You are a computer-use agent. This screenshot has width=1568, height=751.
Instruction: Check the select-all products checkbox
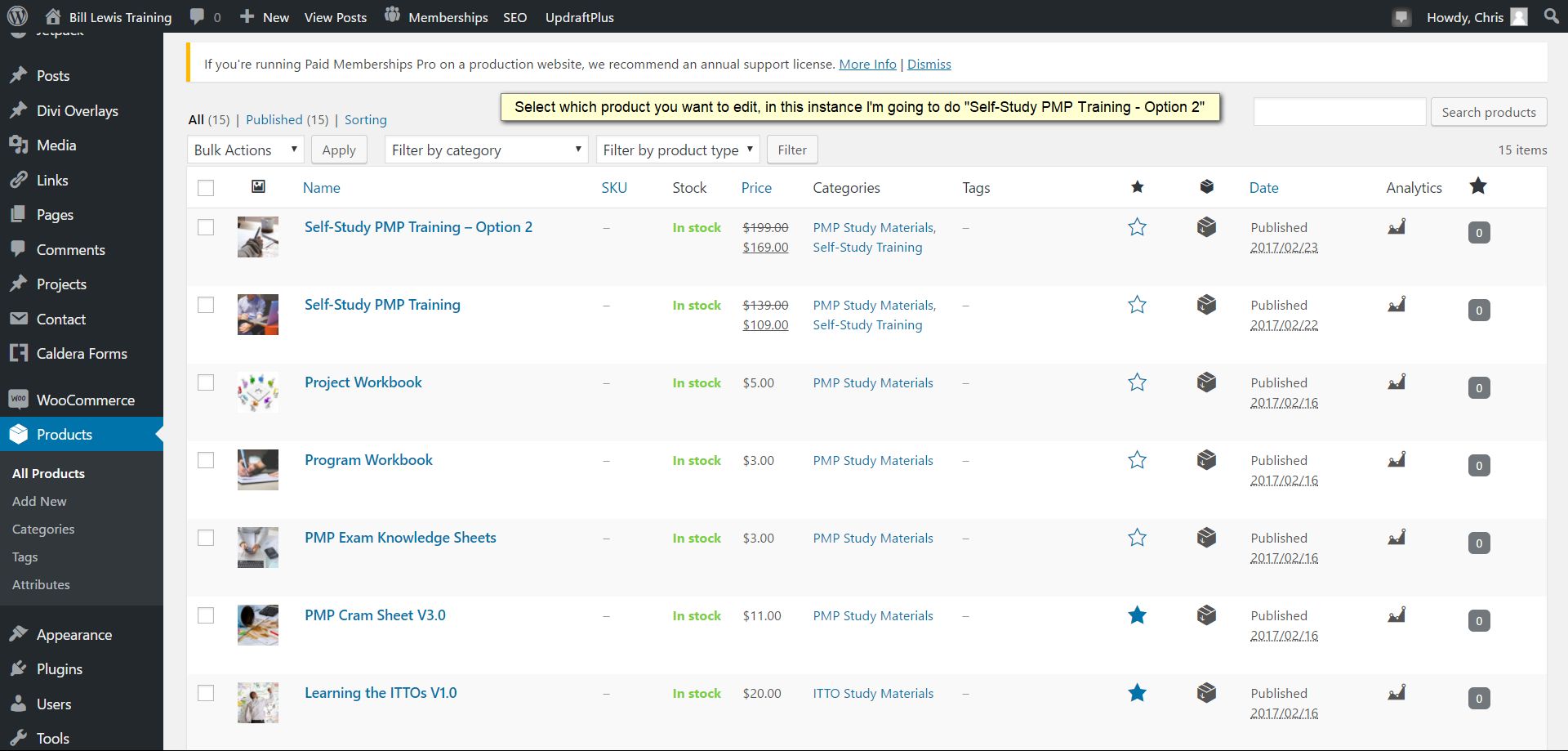pyautogui.click(x=206, y=188)
